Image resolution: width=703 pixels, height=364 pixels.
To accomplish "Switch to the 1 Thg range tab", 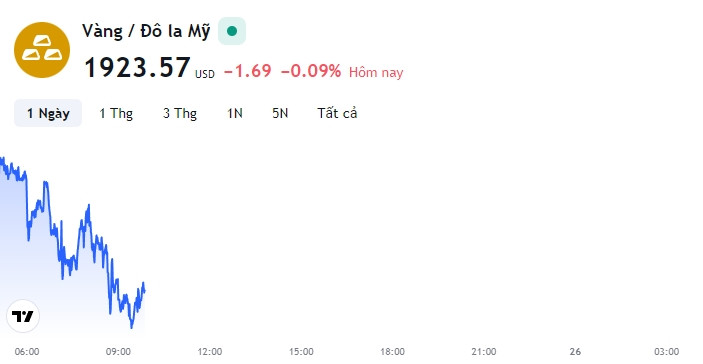I will 116,113.
